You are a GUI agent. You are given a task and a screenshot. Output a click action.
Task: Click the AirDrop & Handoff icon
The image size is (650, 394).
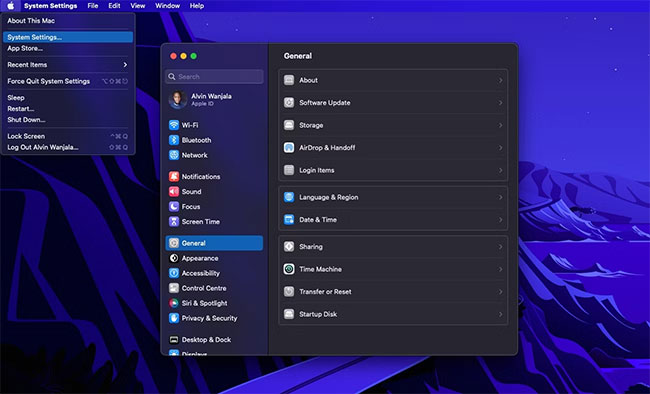point(289,147)
